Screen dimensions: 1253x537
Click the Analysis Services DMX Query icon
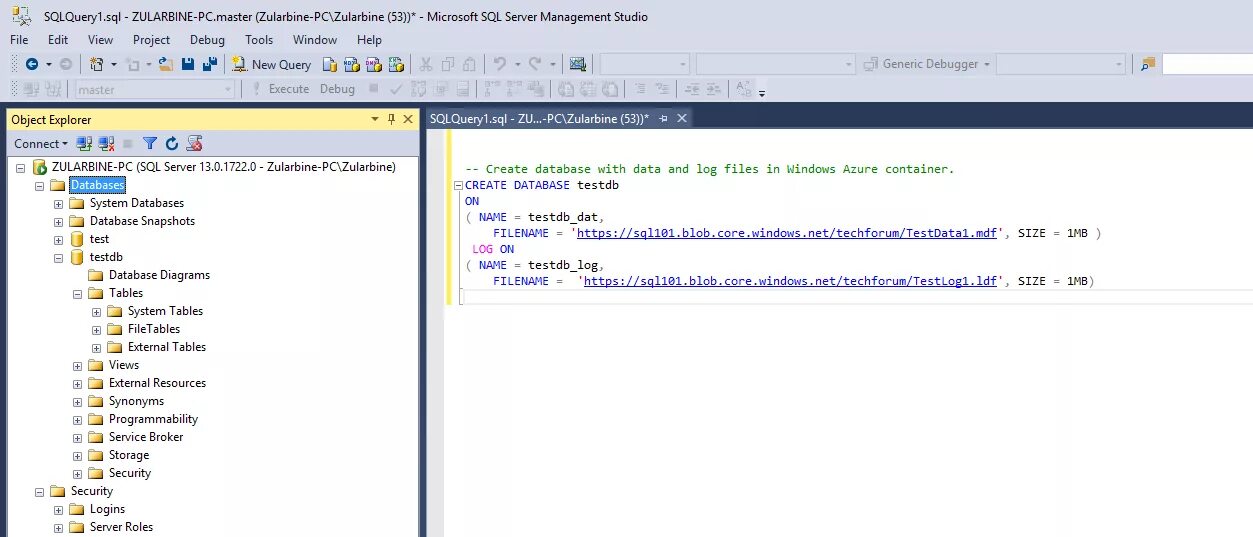[x=374, y=64]
